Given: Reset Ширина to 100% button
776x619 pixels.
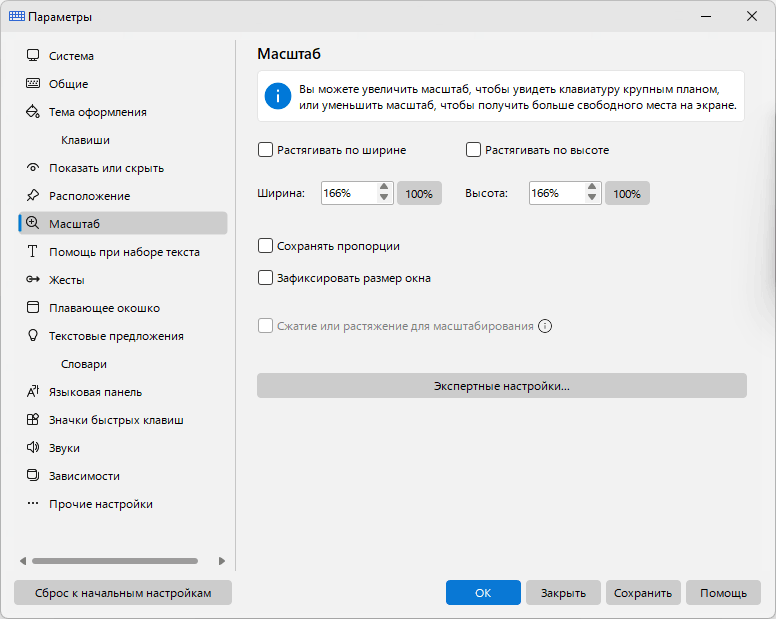Looking at the screenshot, I should (419, 193).
